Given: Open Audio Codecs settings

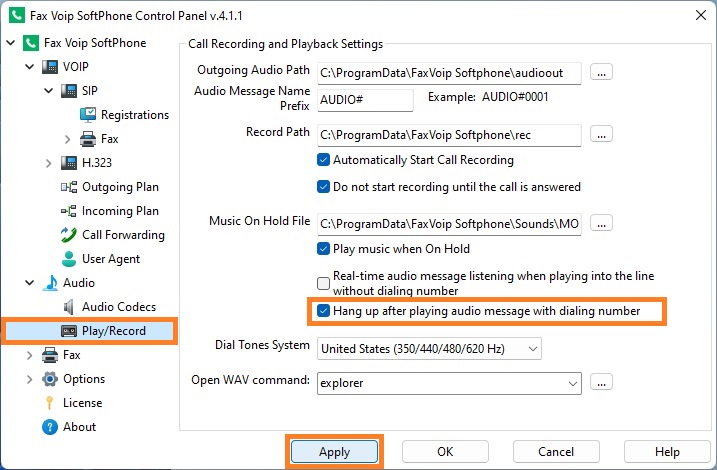Looking at the screenshot, I should pos(119,307).
